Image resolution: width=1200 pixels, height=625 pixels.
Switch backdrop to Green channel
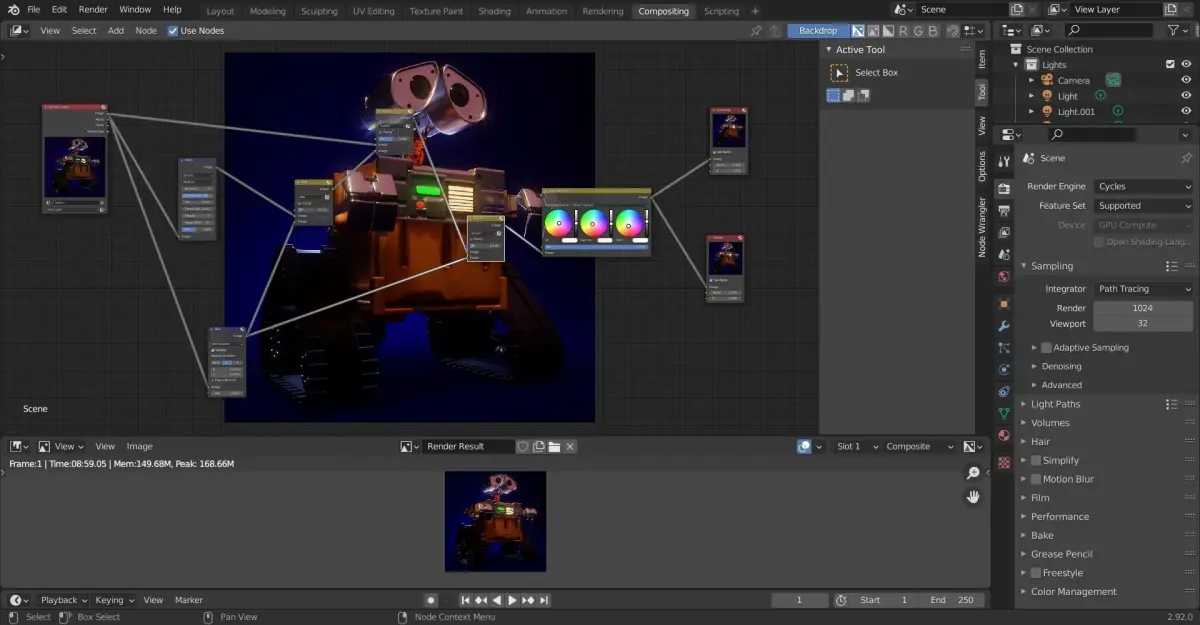(918, 30)
